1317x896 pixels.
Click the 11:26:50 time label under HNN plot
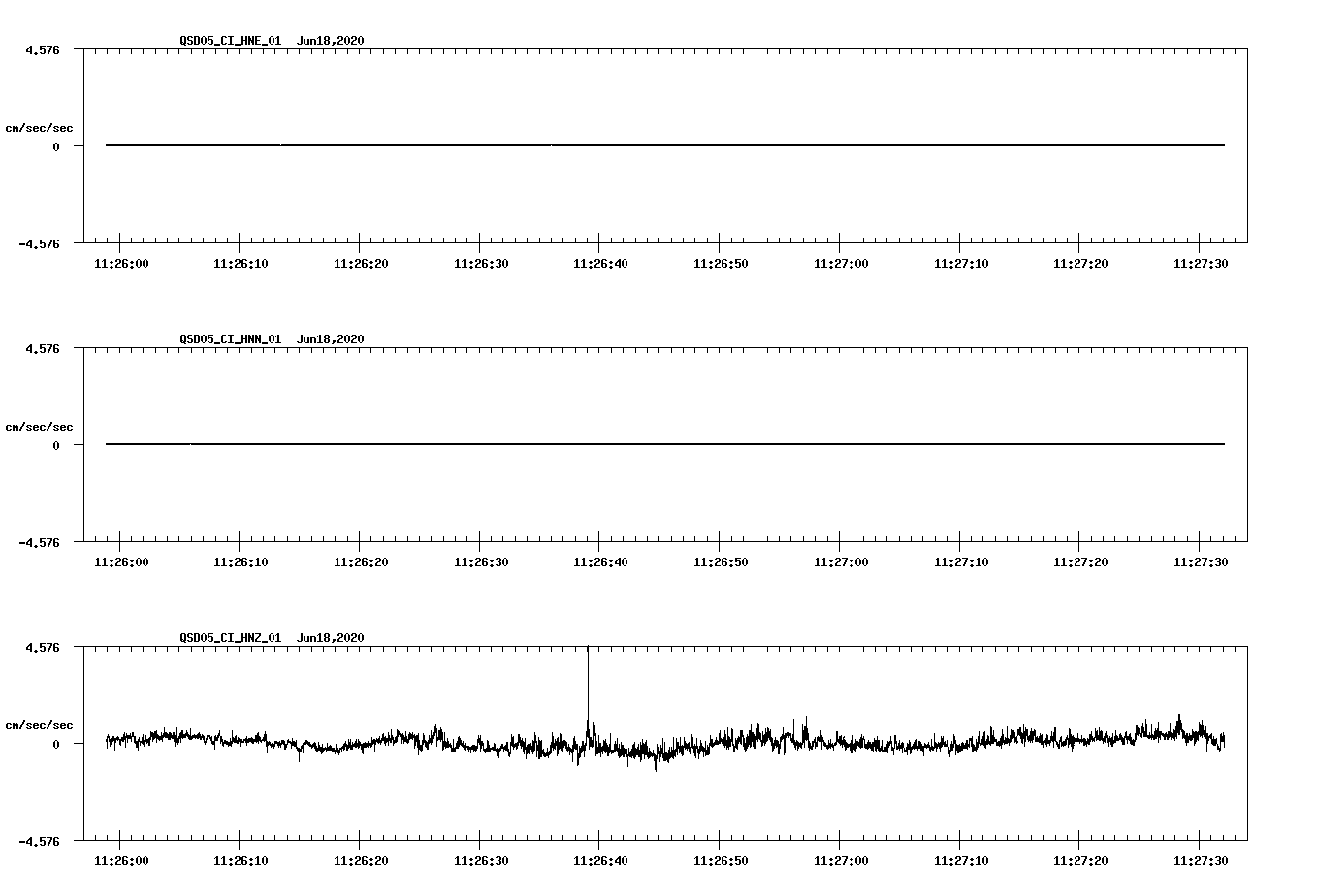click(721, 561)
